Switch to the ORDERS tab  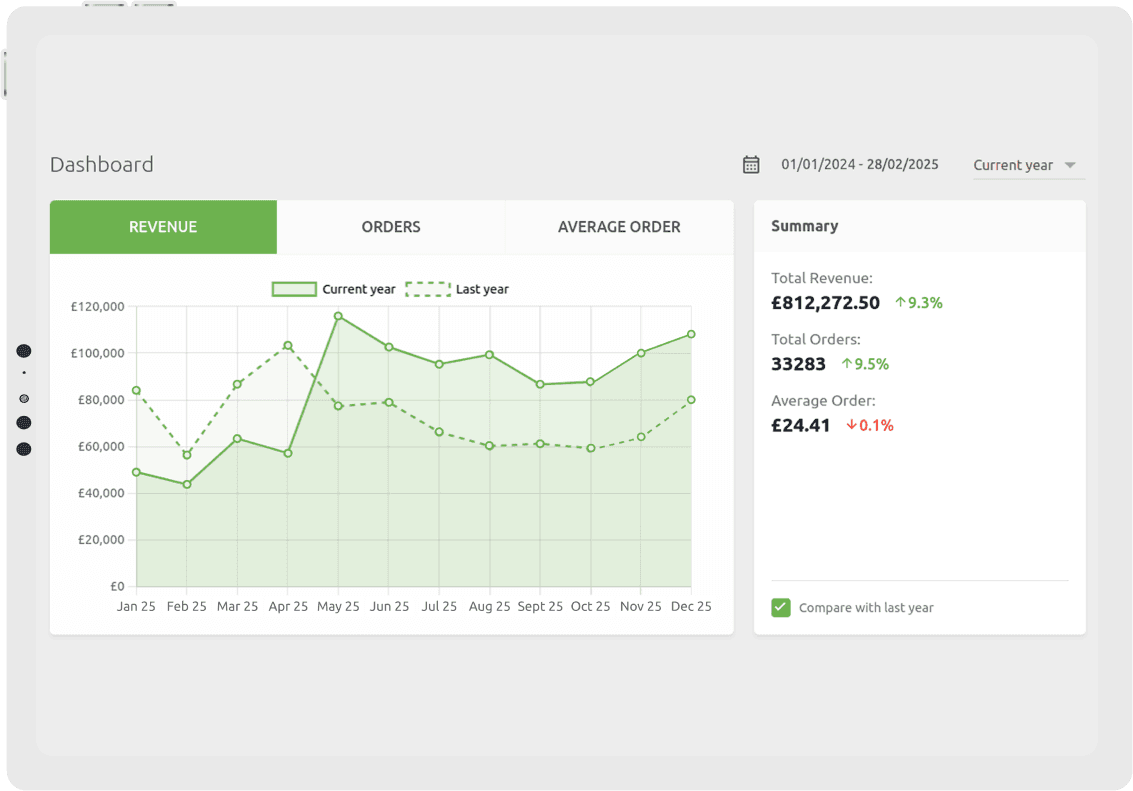tap(391, 227)
